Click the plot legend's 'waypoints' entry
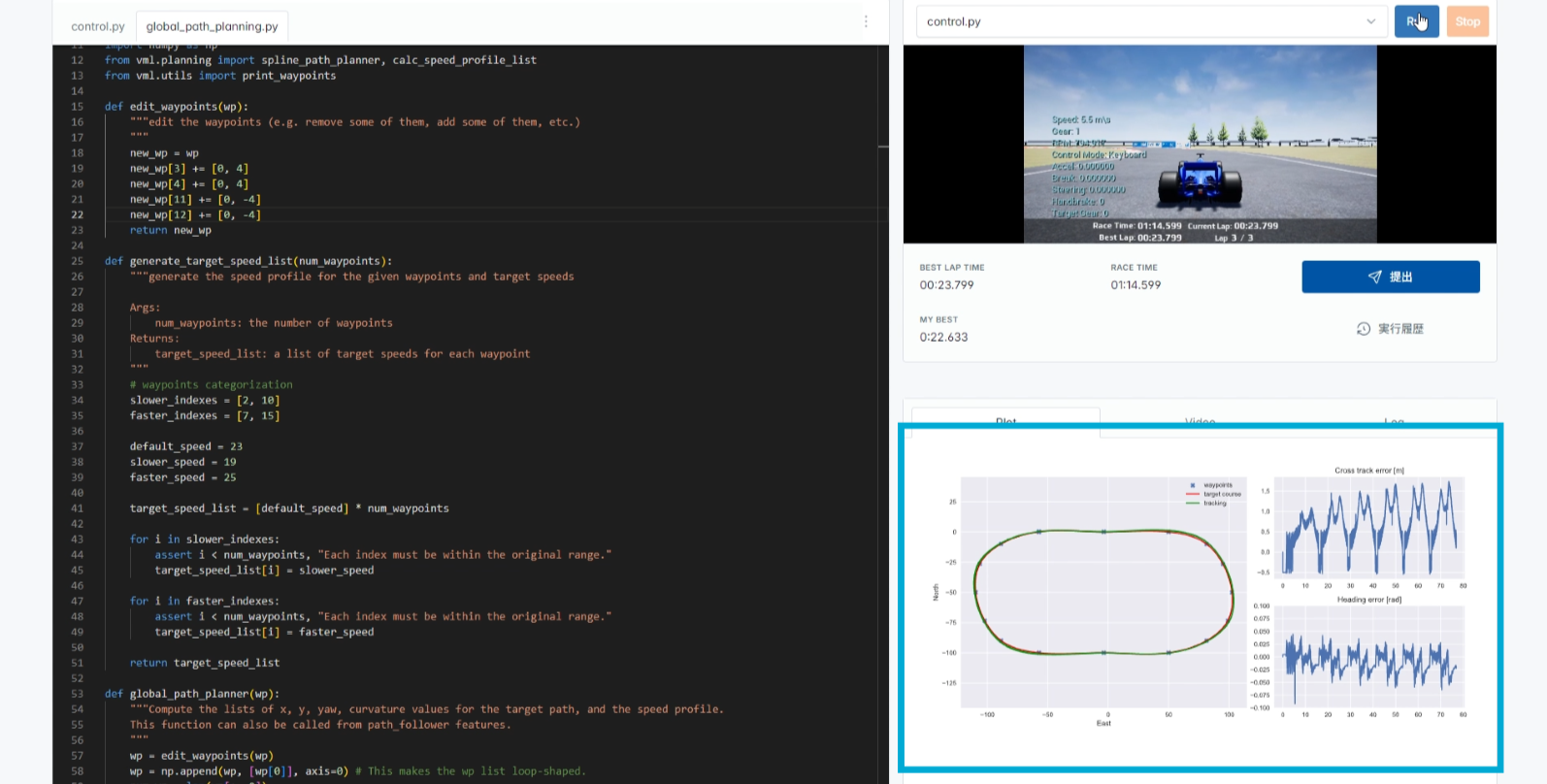1547x784 pixels. click(x=1211, y=485)
